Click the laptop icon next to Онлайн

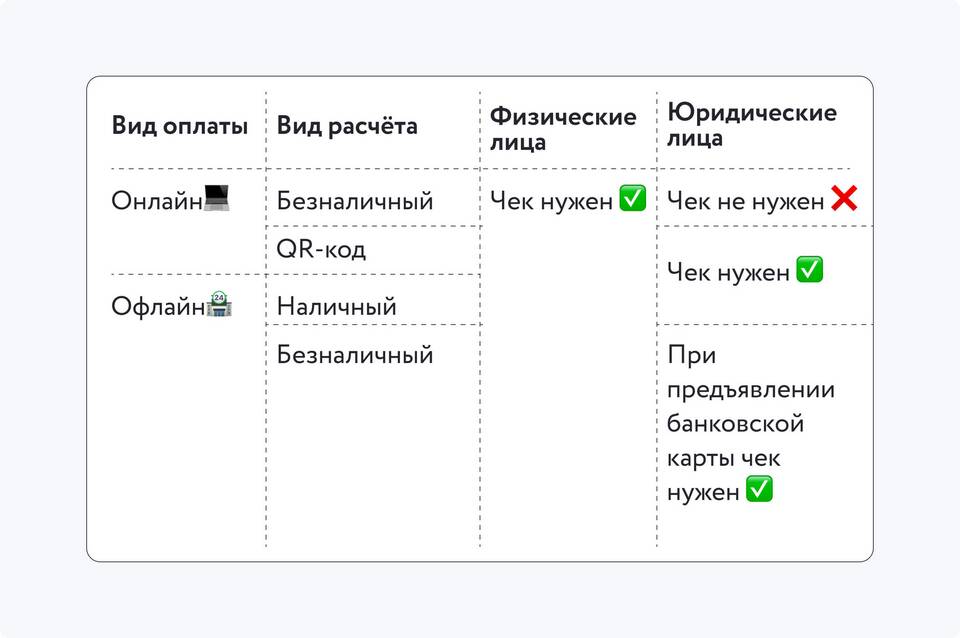[x=217, y=199]
